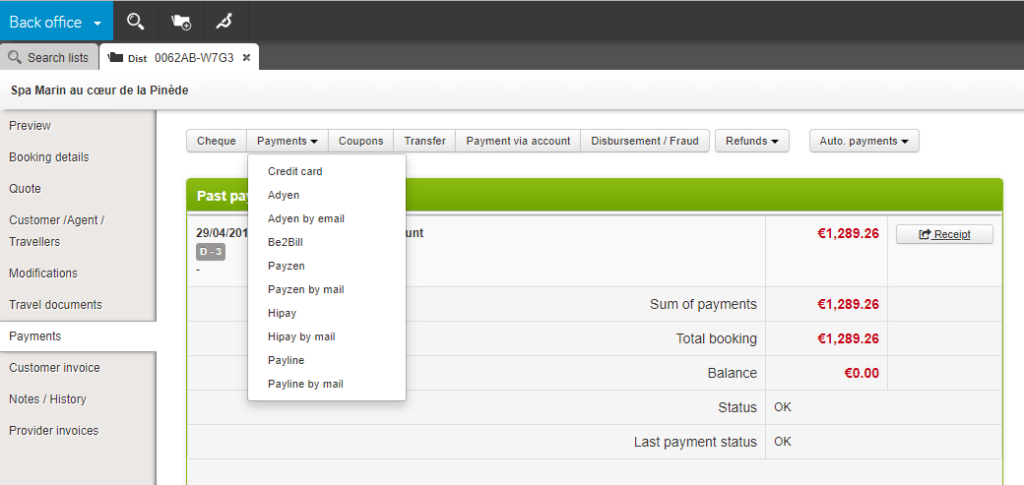Image resolution: width=1024 pixels, height=485 pixels.
Task: Collapse the Payments dropdown button
Action: pyautogui.click(x=287, y=141)
